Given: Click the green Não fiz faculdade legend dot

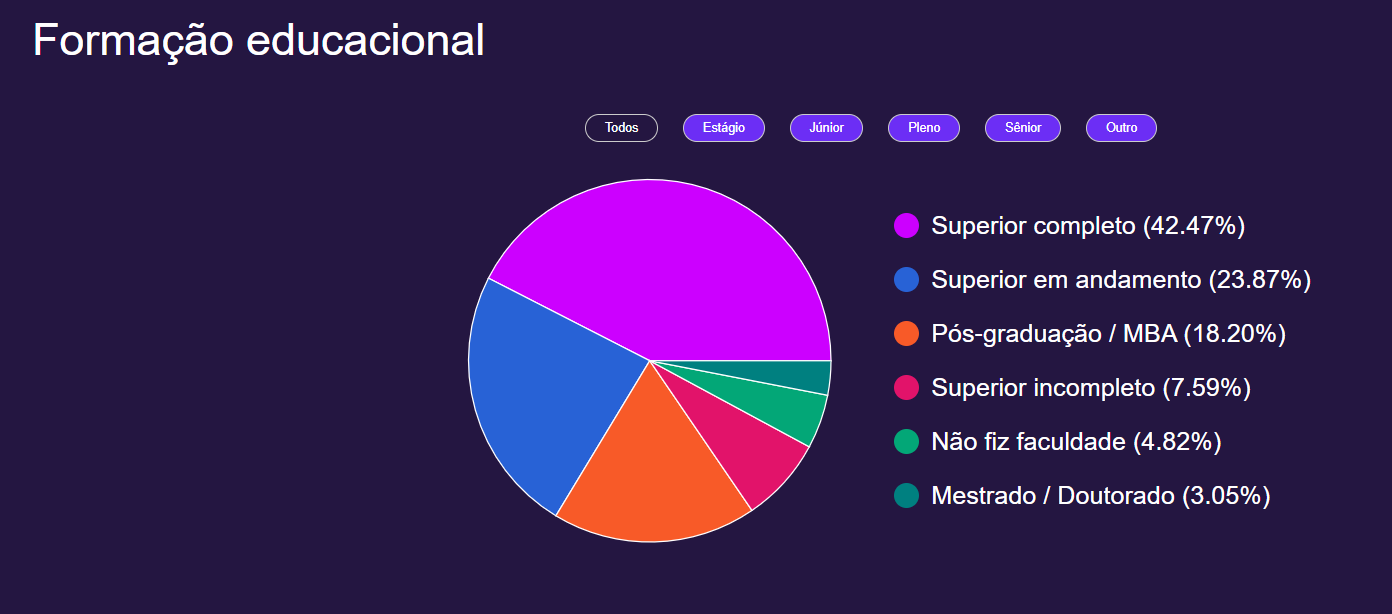Looking at the screenshot, I should coord(906,441).
